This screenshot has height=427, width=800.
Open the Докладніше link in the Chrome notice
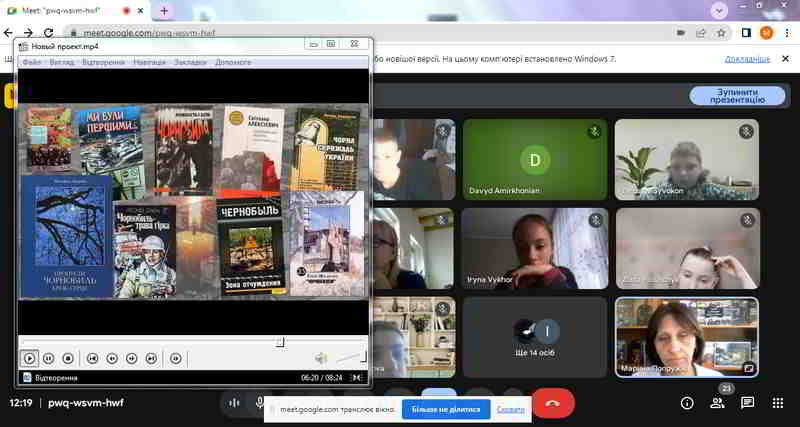click(x=747, y=59)
